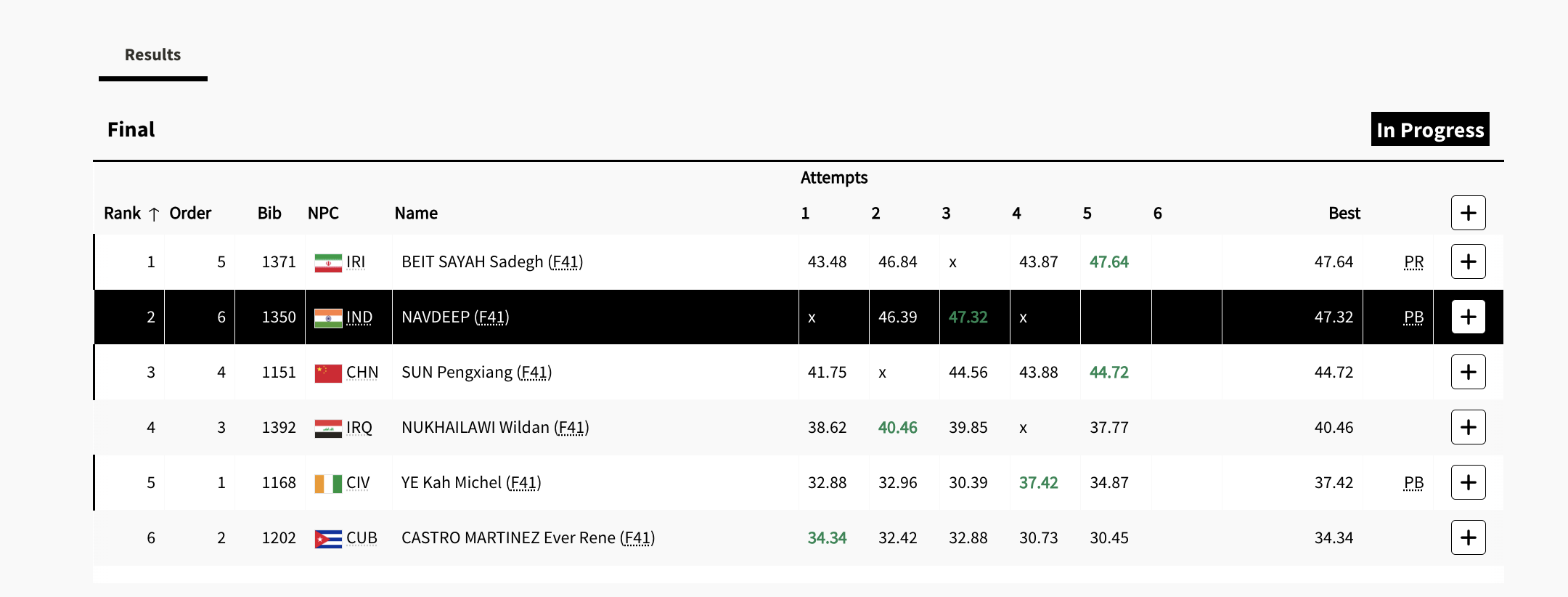This screenshot has width=1568, height=597.
Task: Expand SUN Pengxiang row details
Action: click(1468, 372)
